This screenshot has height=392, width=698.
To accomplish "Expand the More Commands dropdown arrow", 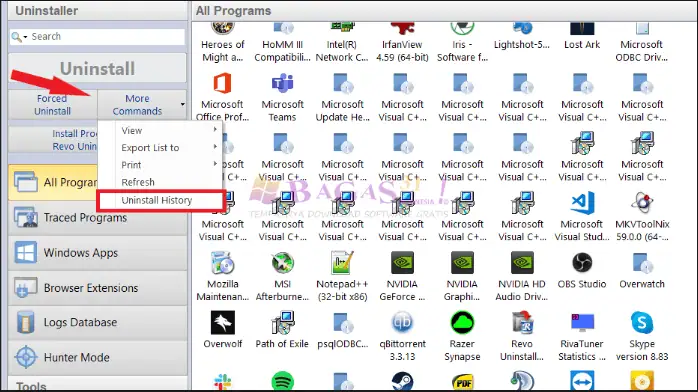I will tap(183, 105).
